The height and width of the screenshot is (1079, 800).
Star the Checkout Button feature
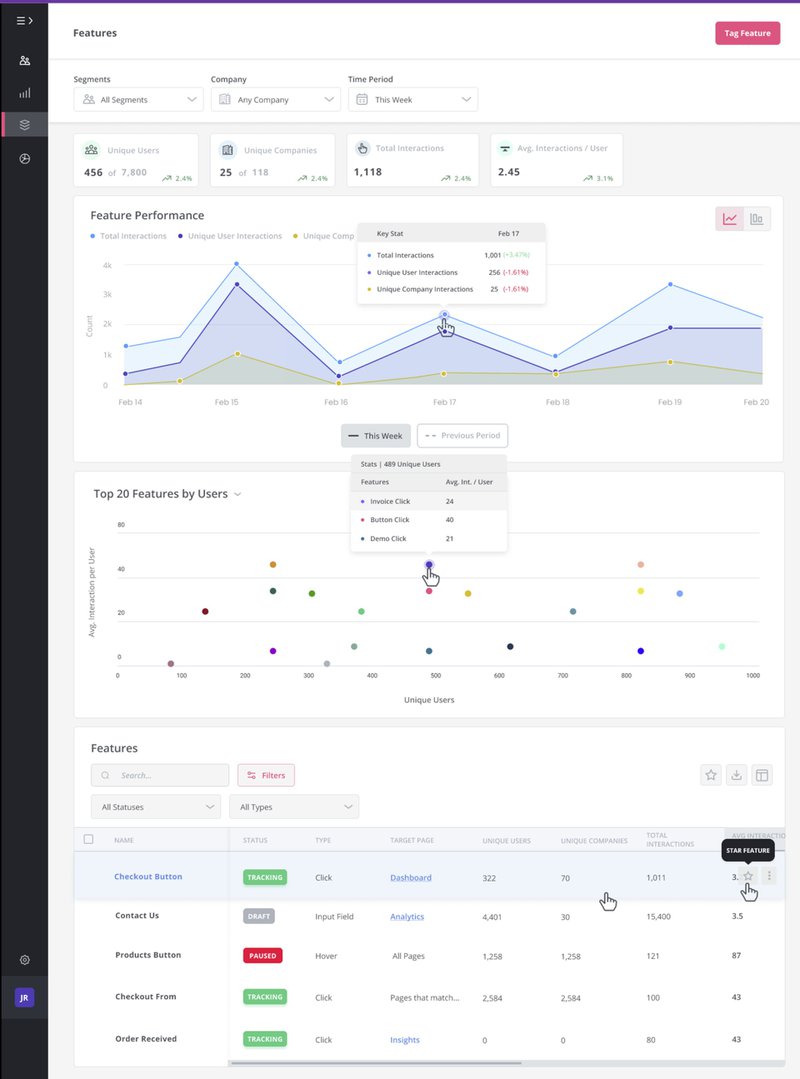(x=748, y=875)
